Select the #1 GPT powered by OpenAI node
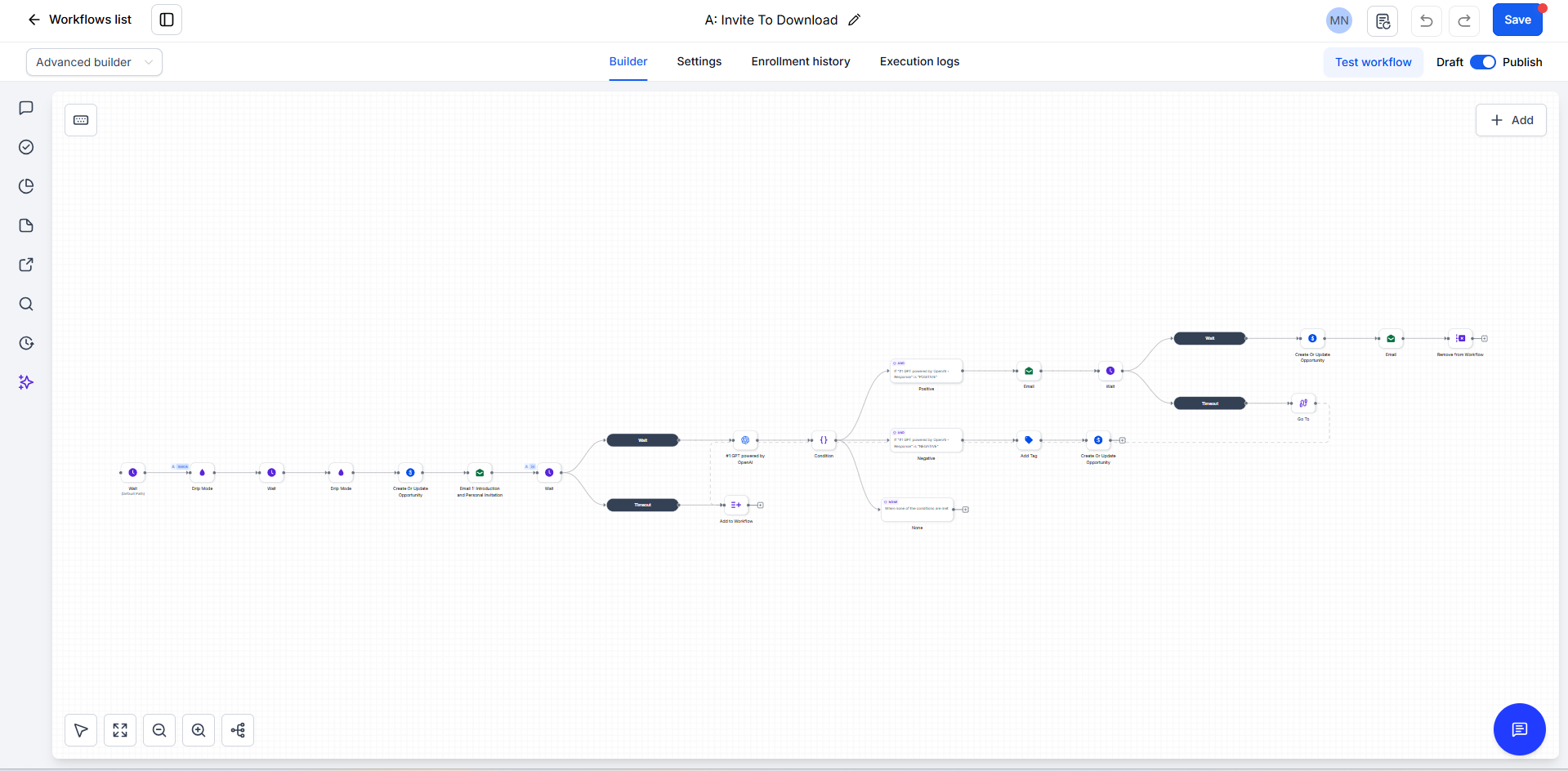Screen dimensions: 1568x771 pyautogui.click(x=745, y=440)
